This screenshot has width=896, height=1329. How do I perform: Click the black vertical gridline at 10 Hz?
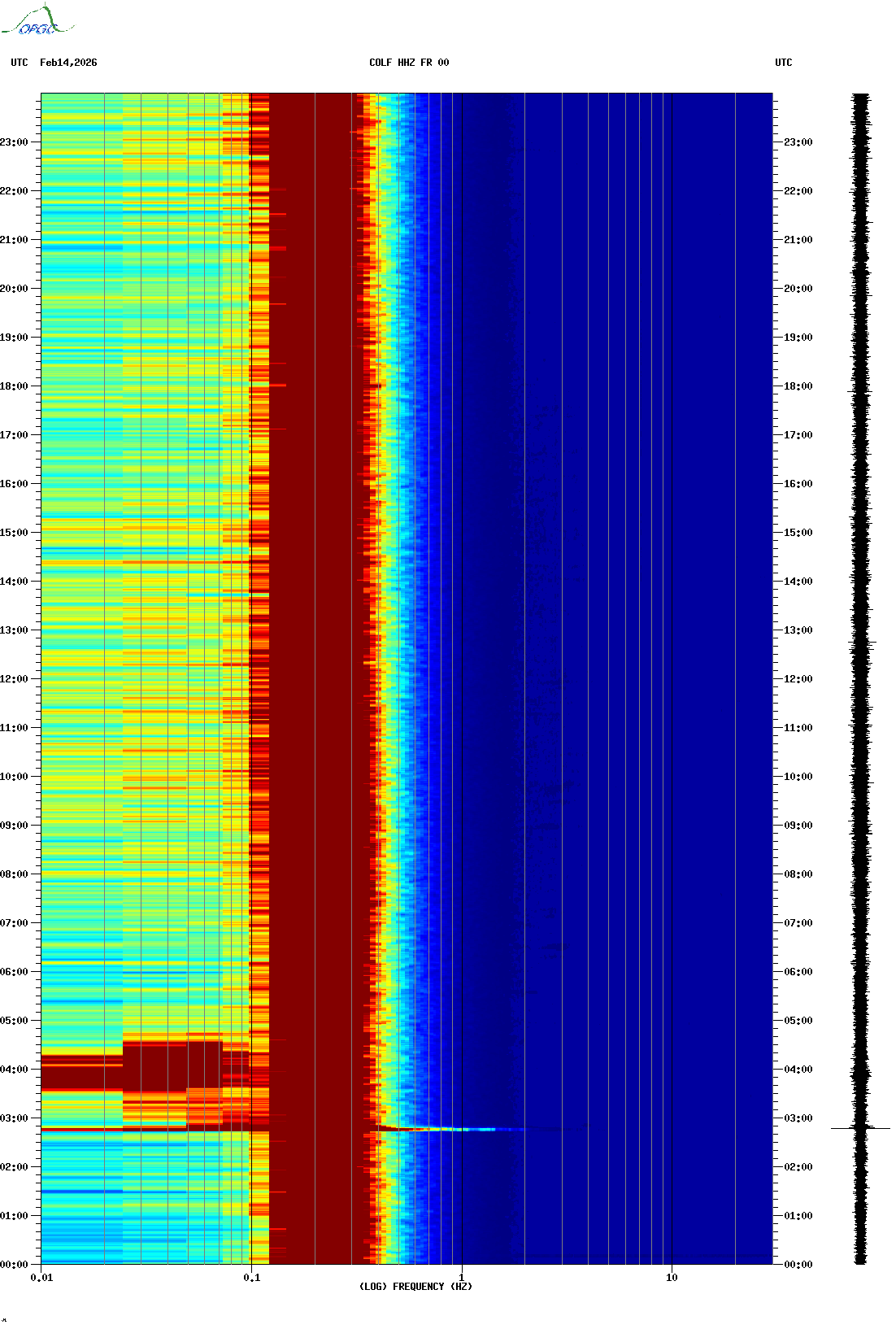[672, 651]
